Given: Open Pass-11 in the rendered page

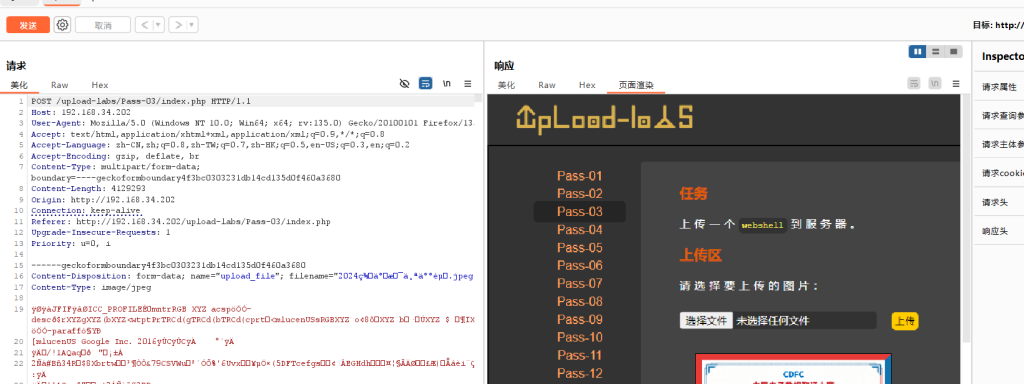Looking at the screenshot, I should tap(579, 355).
